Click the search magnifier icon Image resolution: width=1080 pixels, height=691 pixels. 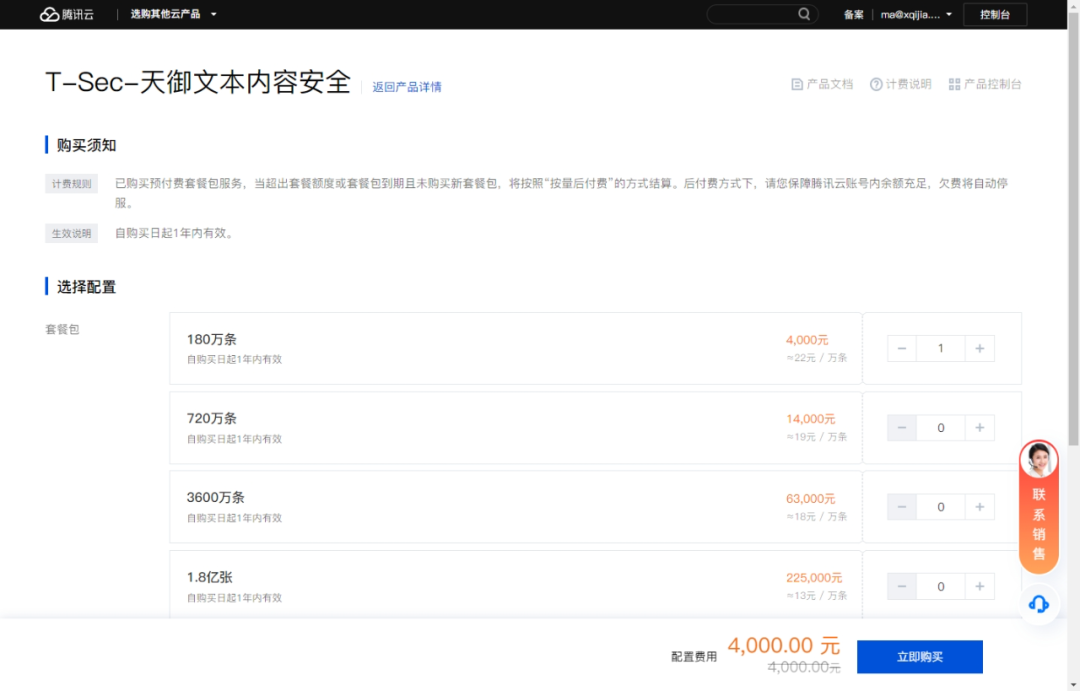(x=804, y=14)
